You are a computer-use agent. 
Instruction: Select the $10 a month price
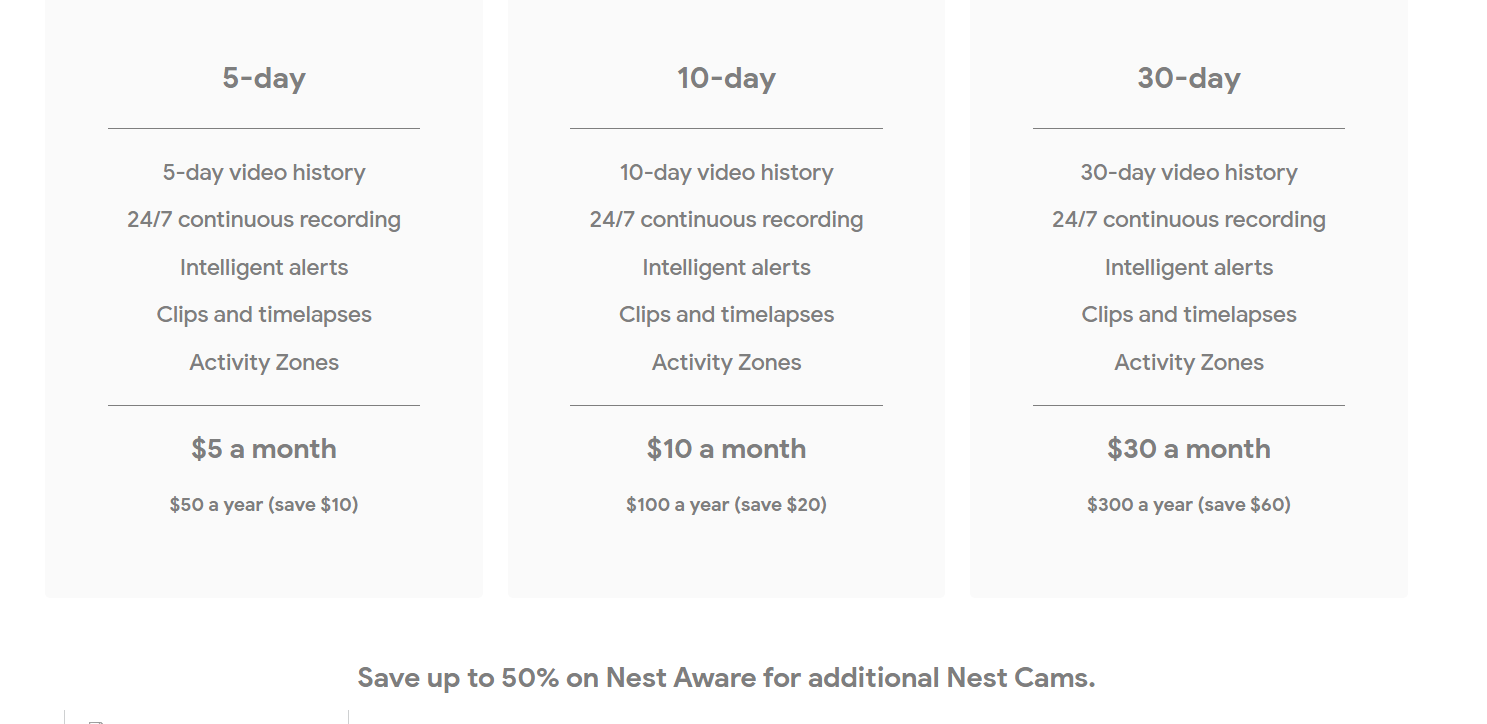[x=726, y=449]
